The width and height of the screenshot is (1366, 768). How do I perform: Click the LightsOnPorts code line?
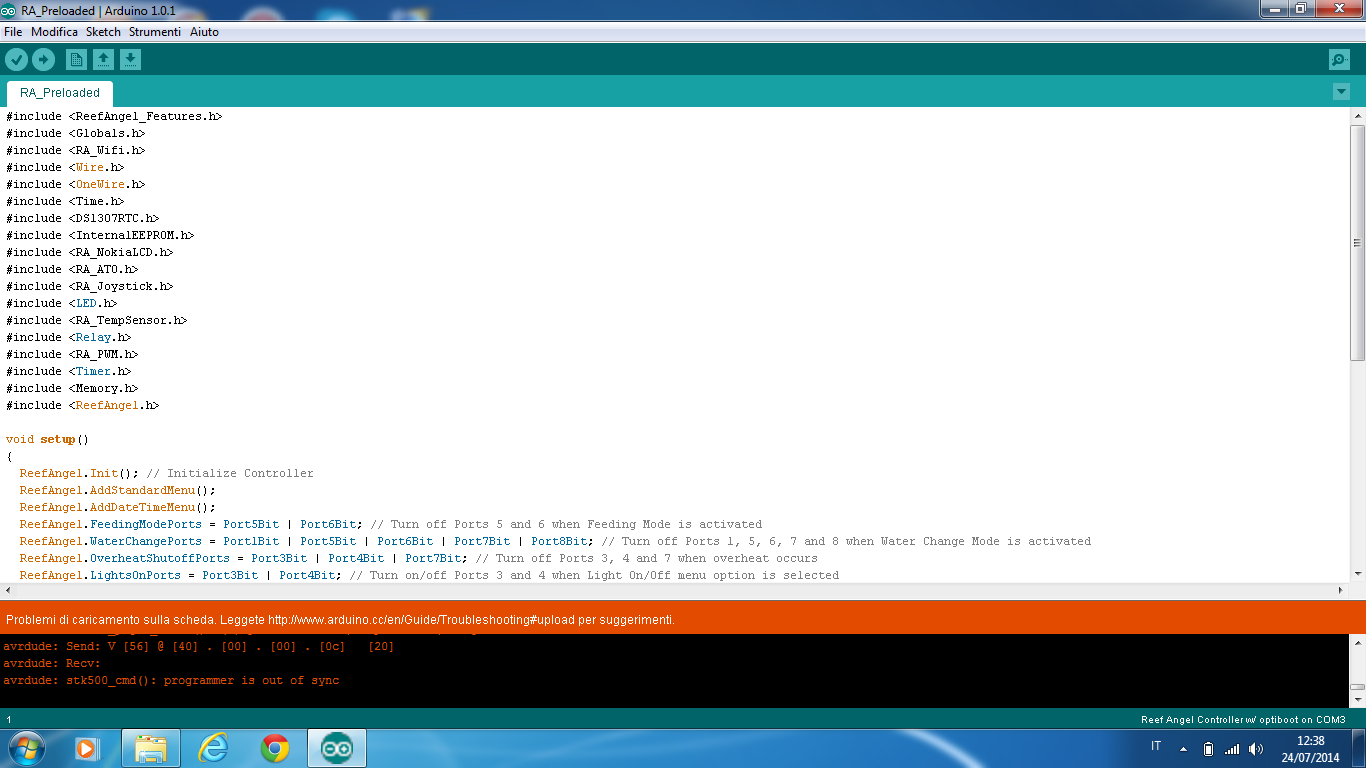[x=429, y=575]
